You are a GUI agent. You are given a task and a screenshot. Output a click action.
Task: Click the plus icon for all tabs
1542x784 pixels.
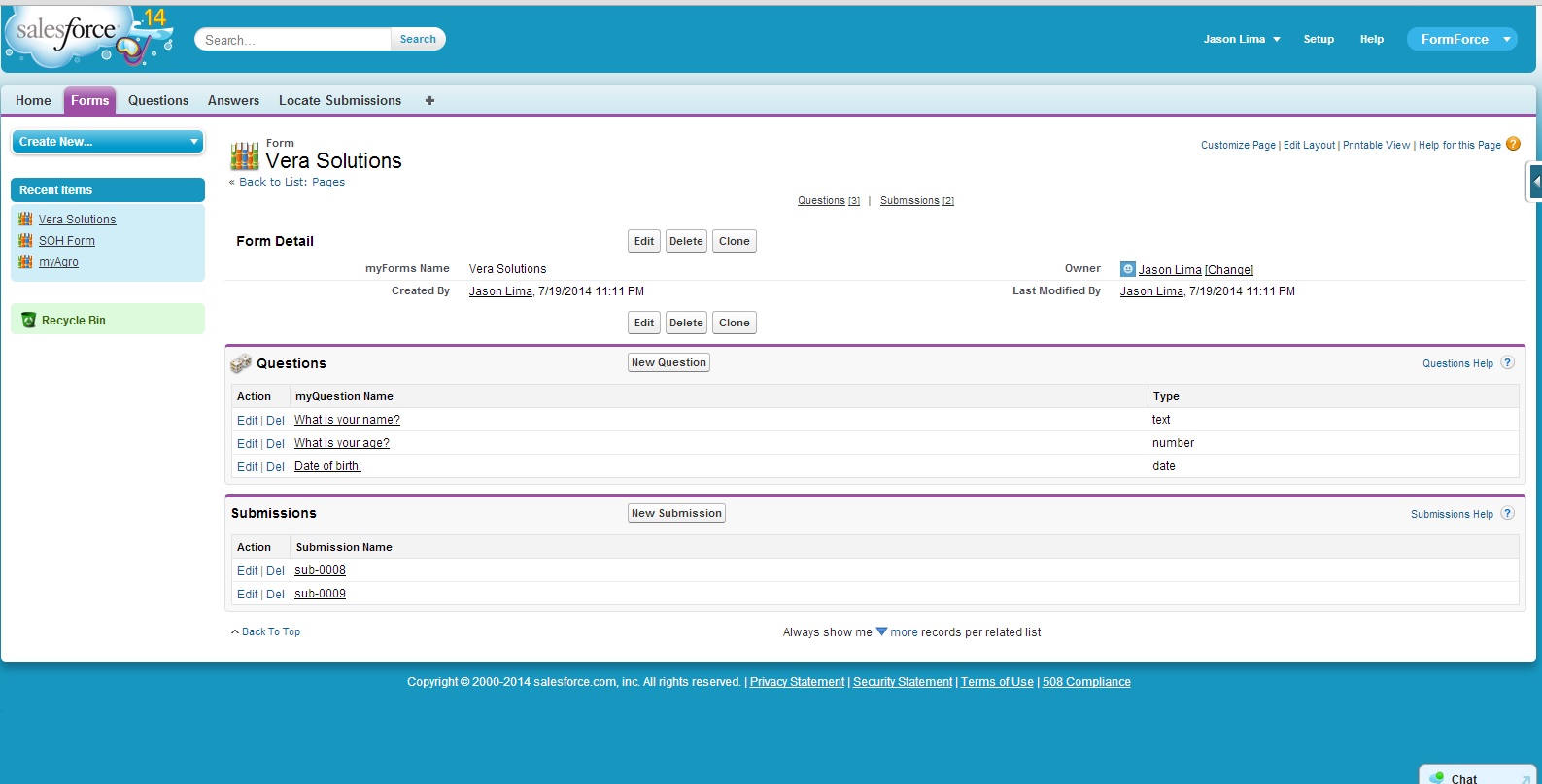click(x=429, y=100)
